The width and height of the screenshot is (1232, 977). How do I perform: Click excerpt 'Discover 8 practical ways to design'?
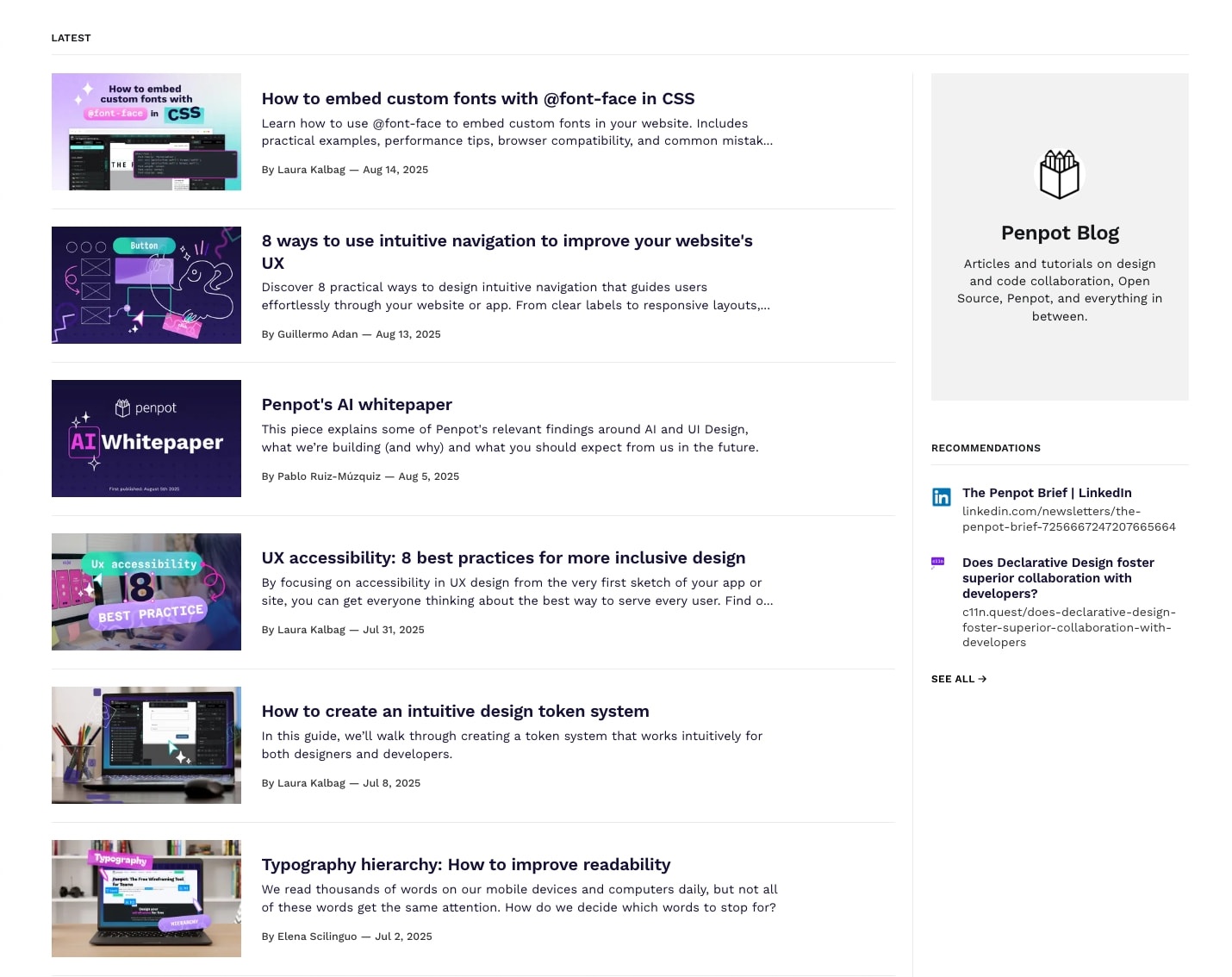(516, 296)
